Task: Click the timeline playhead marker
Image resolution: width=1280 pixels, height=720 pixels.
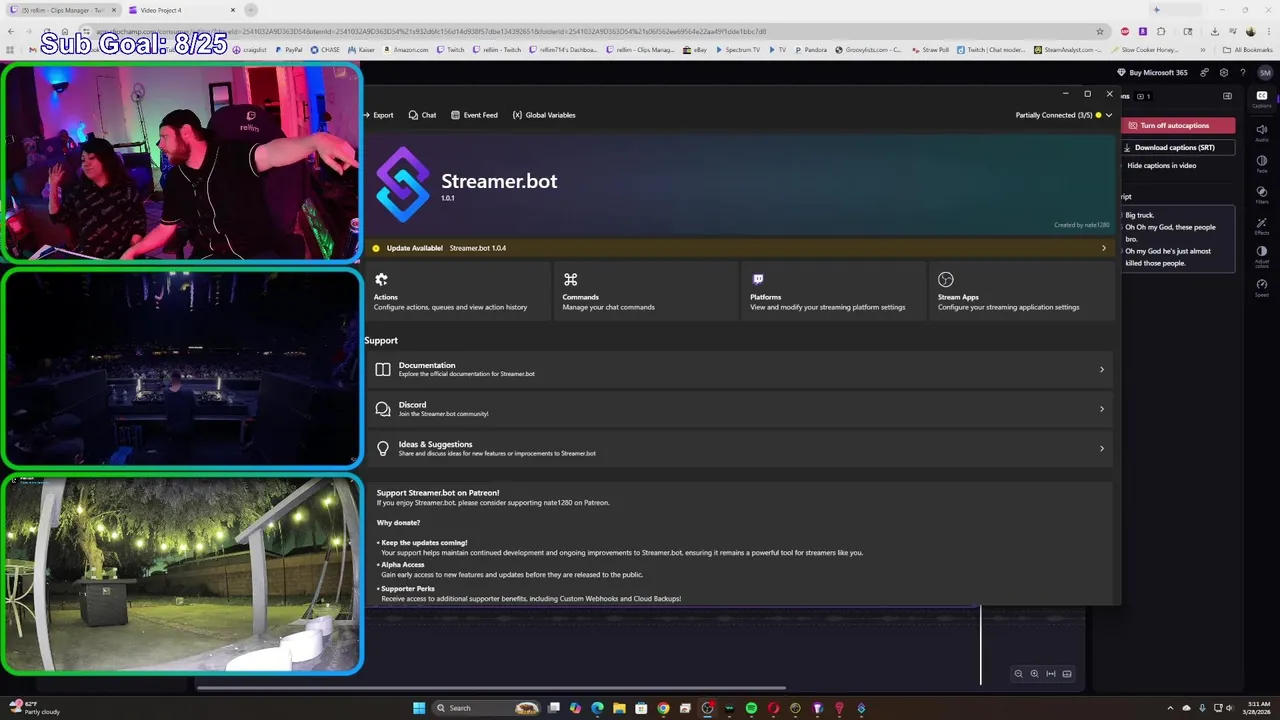Action: coord(980,645)
